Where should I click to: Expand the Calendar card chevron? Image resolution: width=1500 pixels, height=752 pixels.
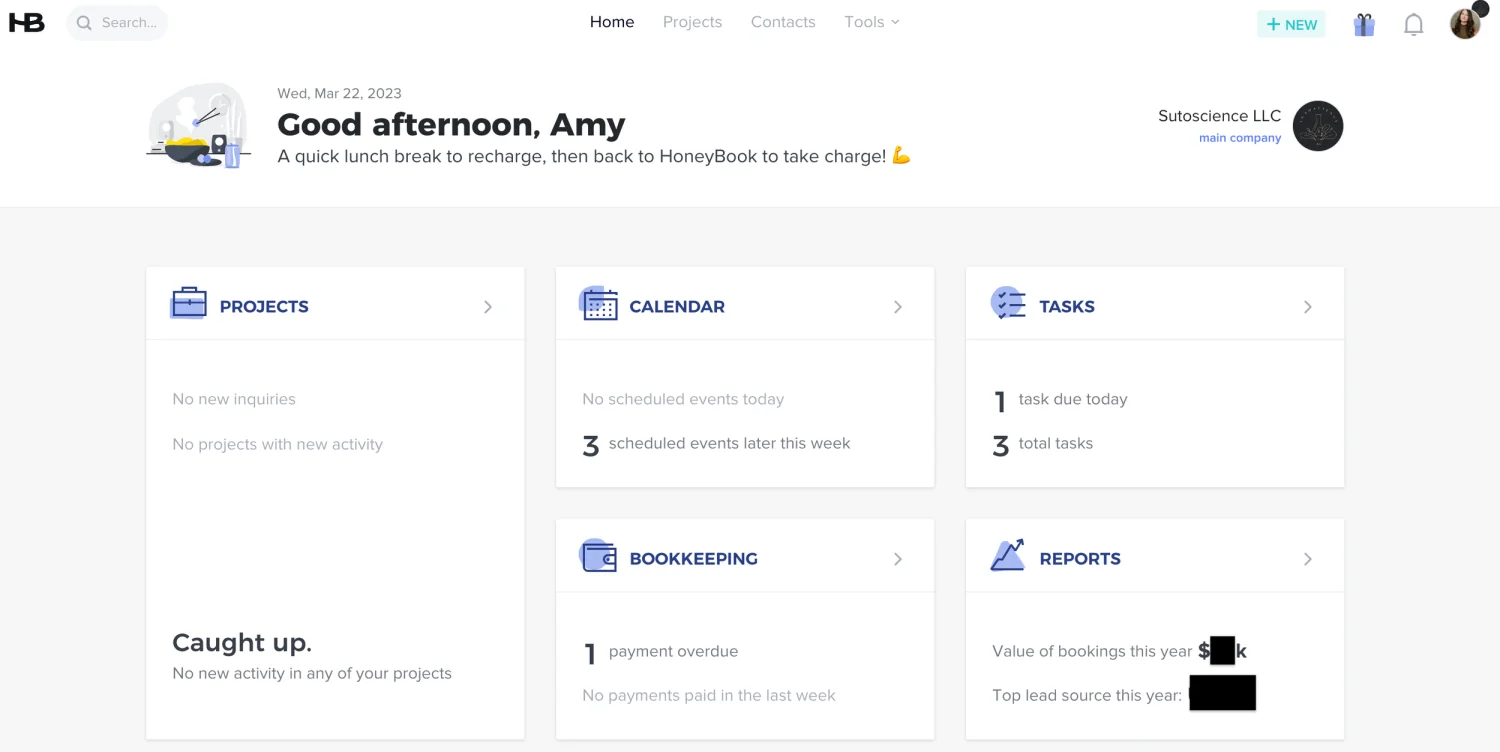[898, 307]
